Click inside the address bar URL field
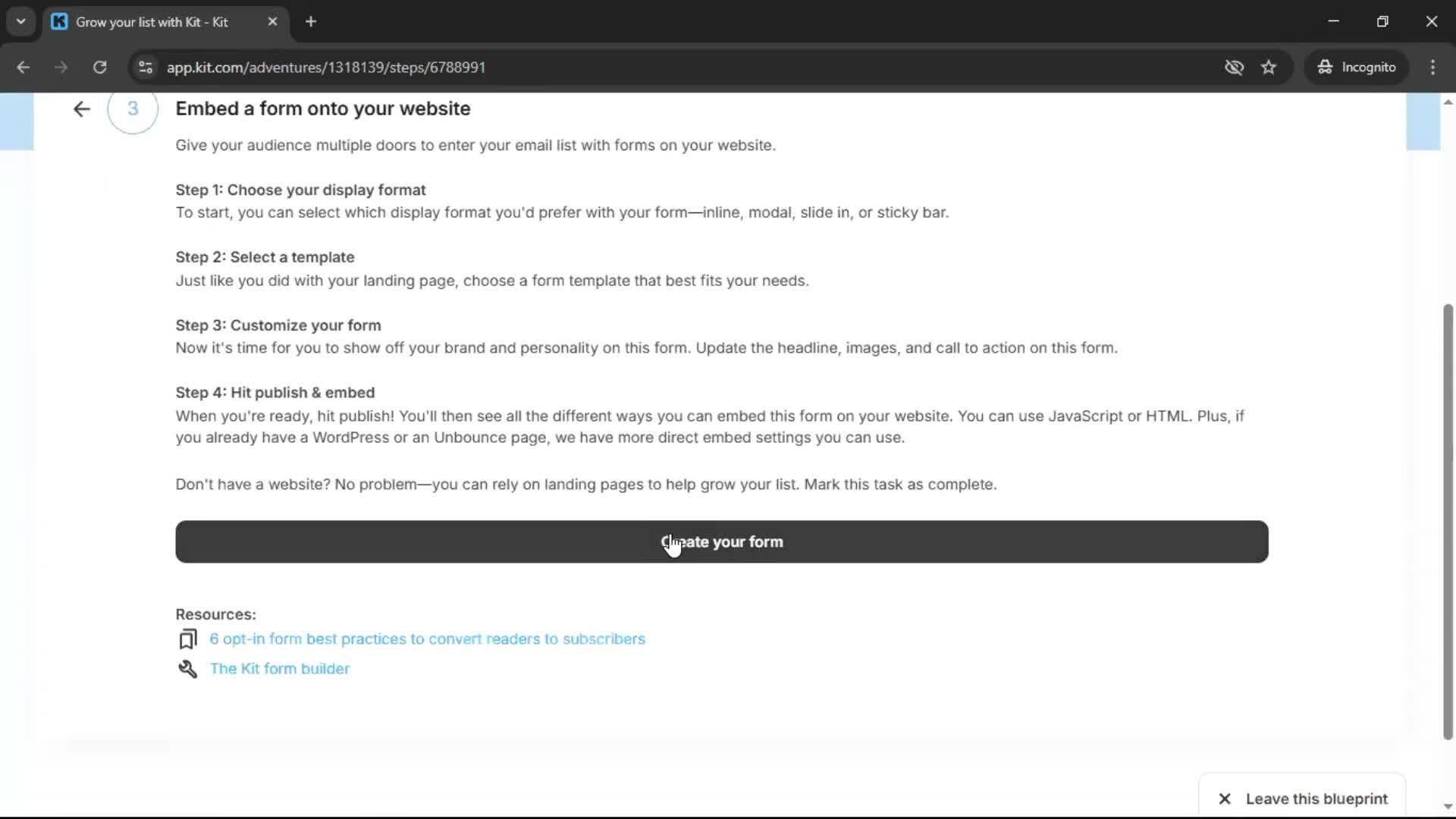This screenshot has width=1456, height=819. pos(326,67)
